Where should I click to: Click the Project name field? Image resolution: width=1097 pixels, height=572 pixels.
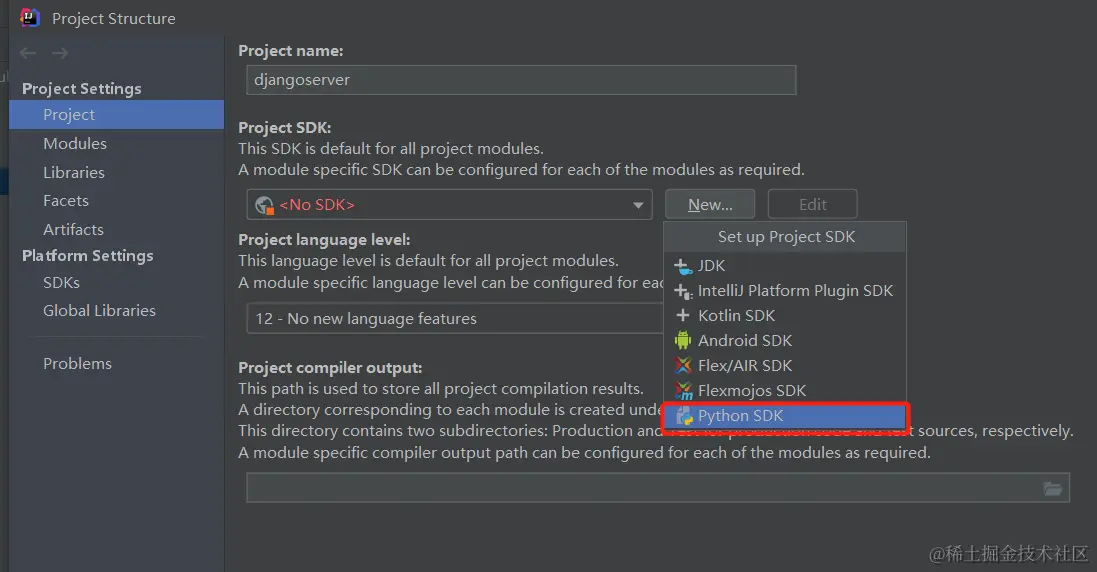point(521,80)
